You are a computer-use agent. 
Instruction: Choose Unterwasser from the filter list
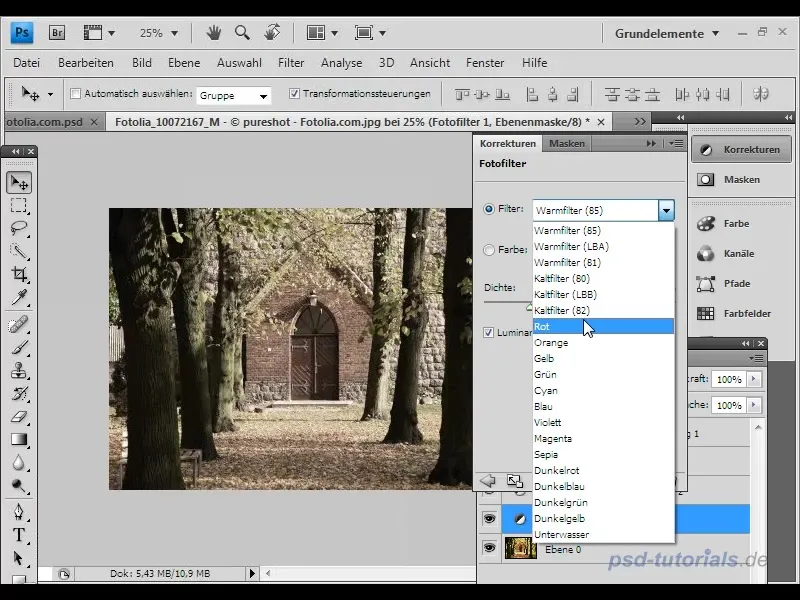pos(603,535)
